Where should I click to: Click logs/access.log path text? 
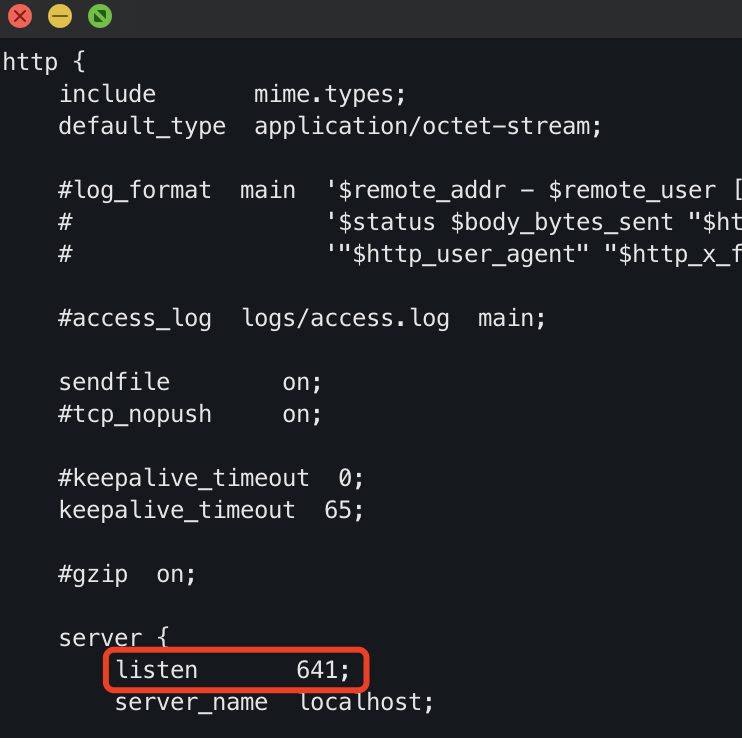coord(345,318)
